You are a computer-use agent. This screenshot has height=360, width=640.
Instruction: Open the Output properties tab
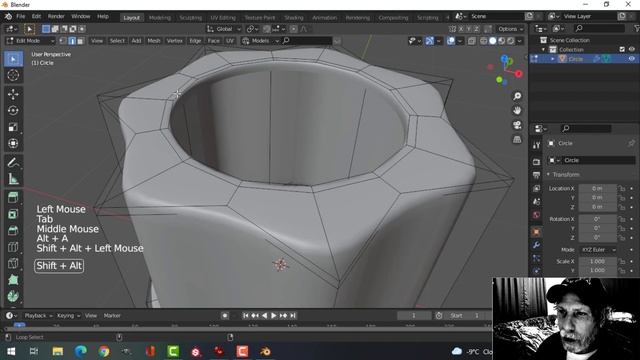[x=536, y=175]
